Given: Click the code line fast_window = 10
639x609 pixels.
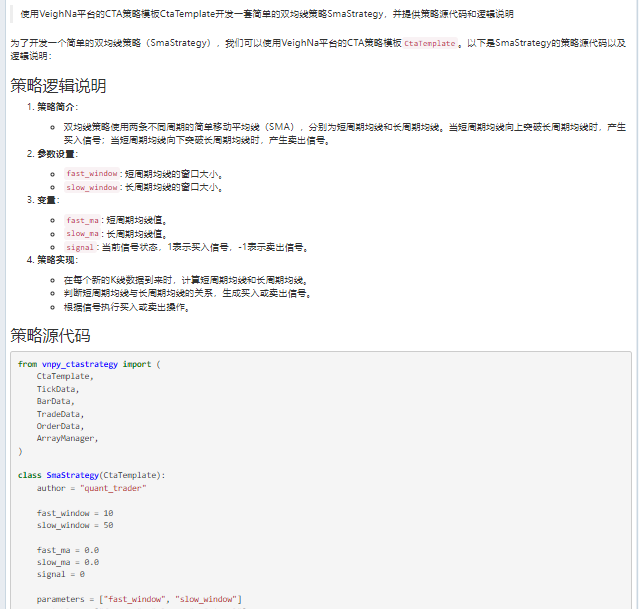Looking at the screenshot, I should click(x=75, y=513).
